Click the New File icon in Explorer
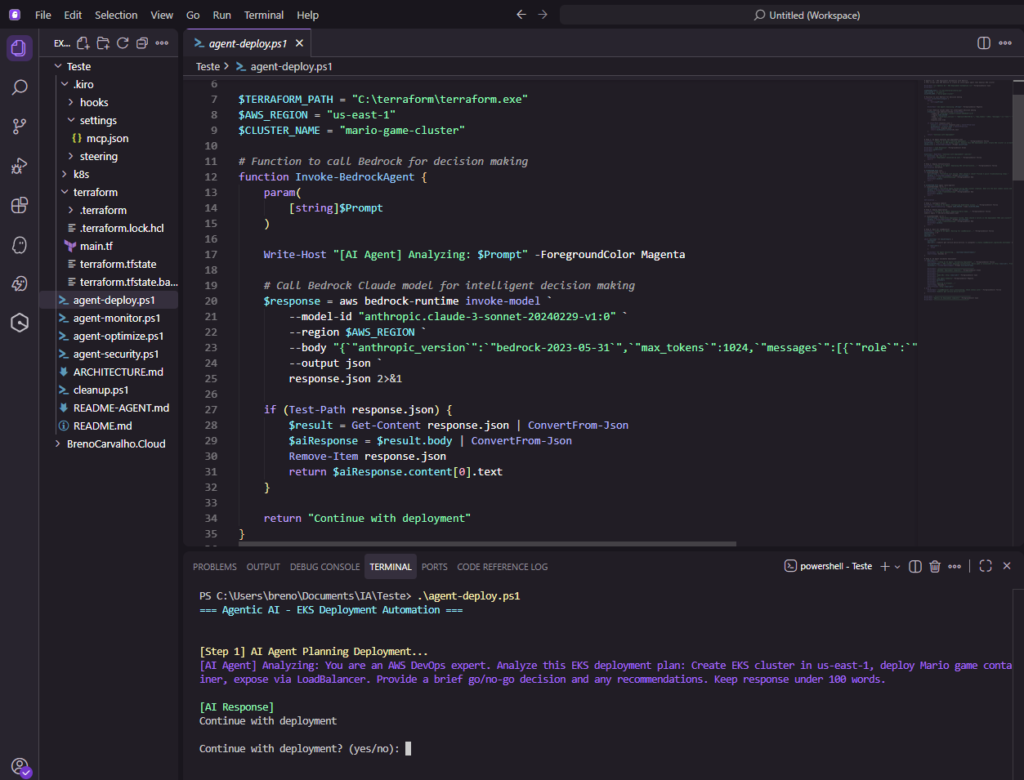Image resolution: width=1024 pixels, height=780 pixels. click(83, 43)
